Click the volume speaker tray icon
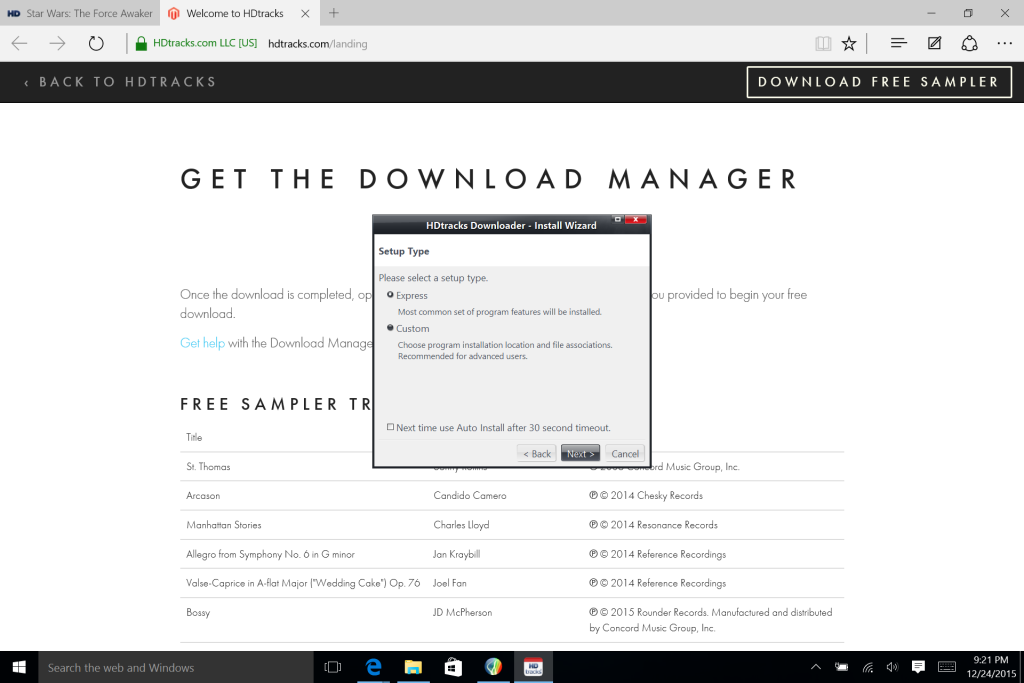The image size is (1024, 683). click(892, 667)
